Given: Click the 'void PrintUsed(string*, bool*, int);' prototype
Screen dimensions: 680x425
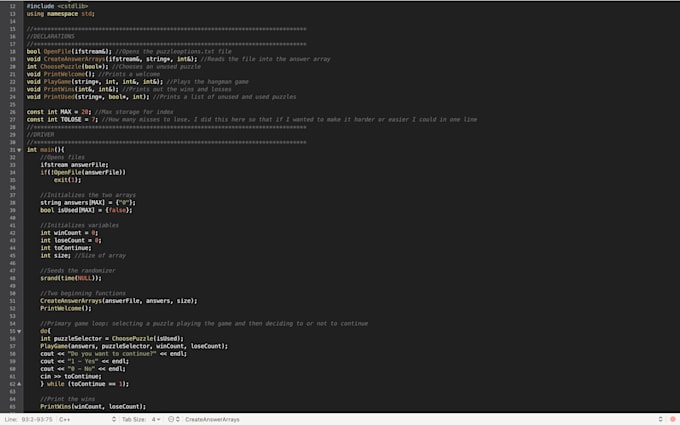Looking at the screenshot, I should (88, 97).
